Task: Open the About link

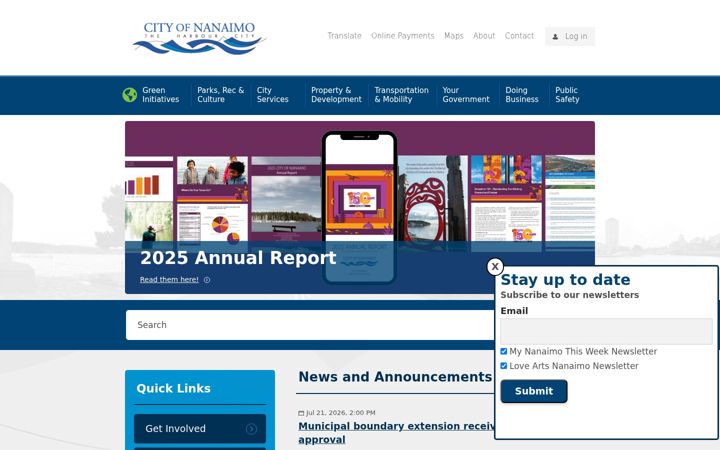Action: coord(484,36)
